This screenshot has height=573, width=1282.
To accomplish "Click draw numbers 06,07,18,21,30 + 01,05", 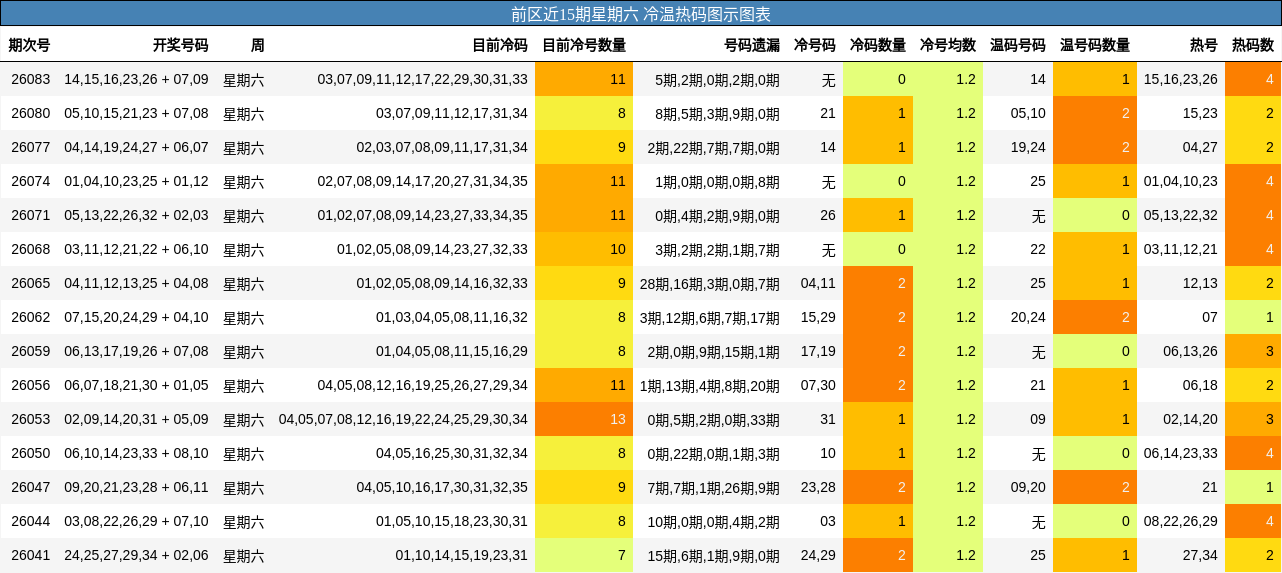I will pos(136,385).
